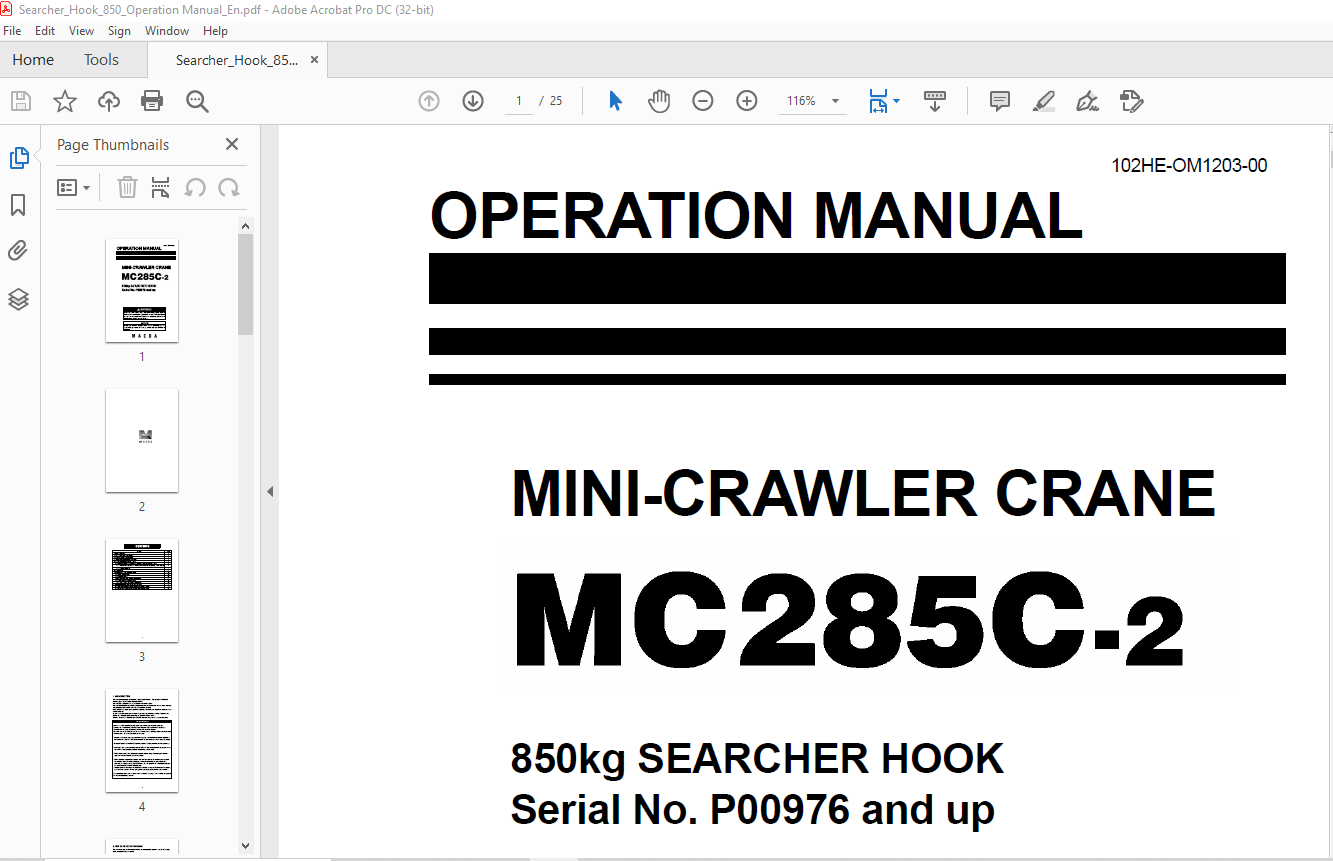Screen dimensions: 1333x861
Task: Open the Layers panel
Action: pos(18,299)
